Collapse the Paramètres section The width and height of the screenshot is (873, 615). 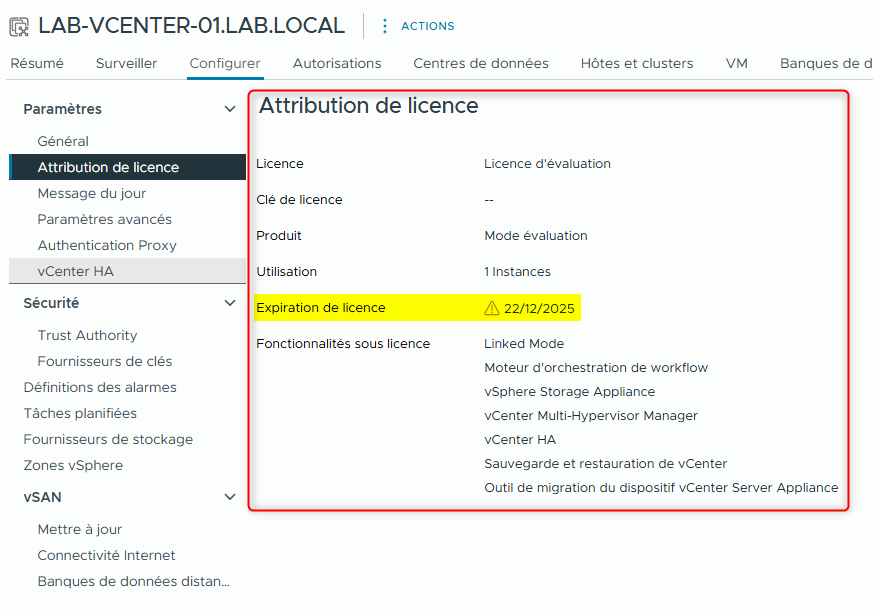click(229, 108)
